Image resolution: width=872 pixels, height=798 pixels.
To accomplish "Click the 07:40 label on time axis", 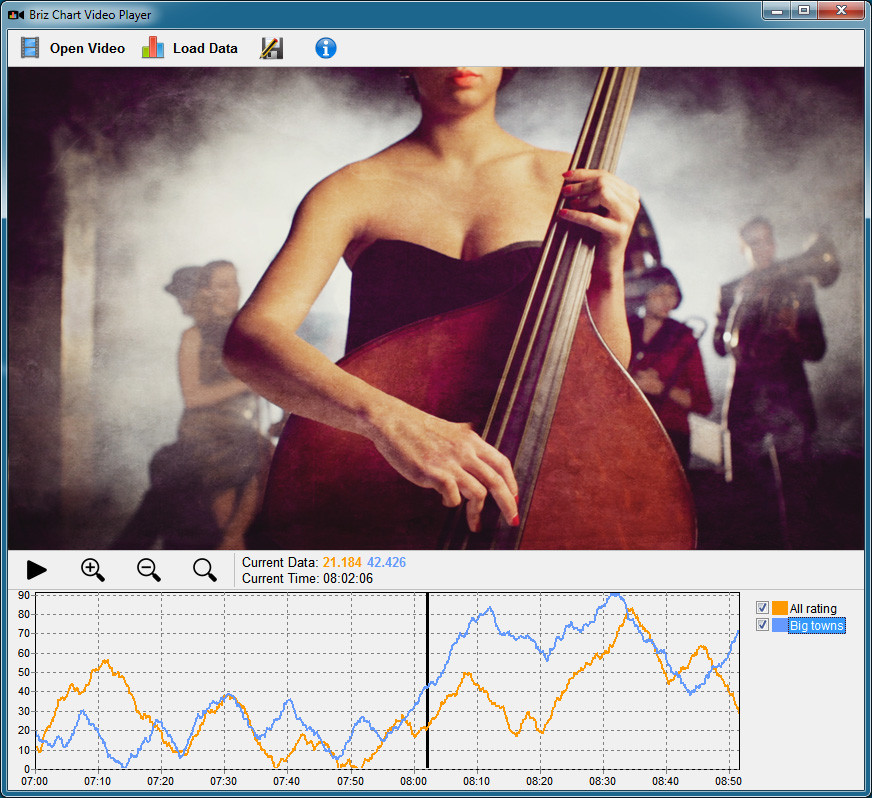I will [286, 781].
